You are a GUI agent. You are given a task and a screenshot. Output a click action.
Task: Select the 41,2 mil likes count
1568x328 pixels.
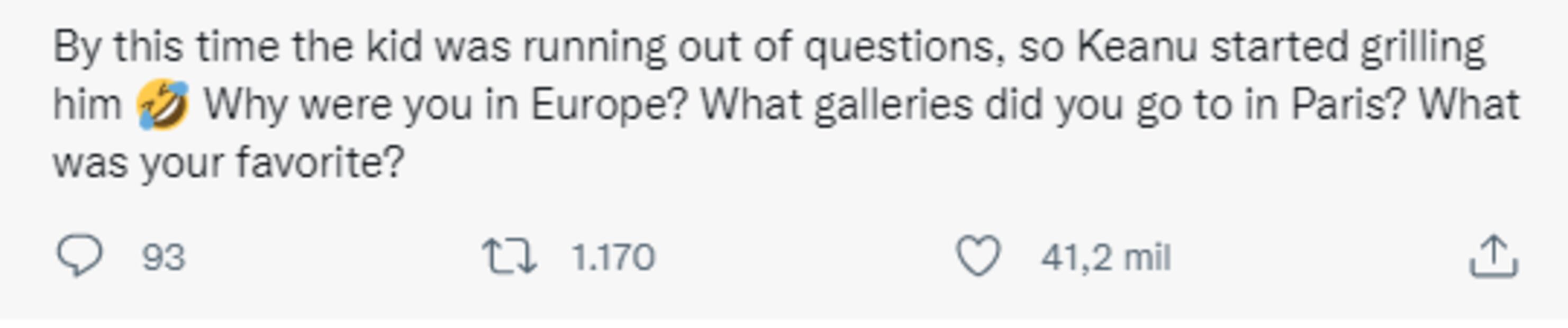click(x=1106, y=258)
